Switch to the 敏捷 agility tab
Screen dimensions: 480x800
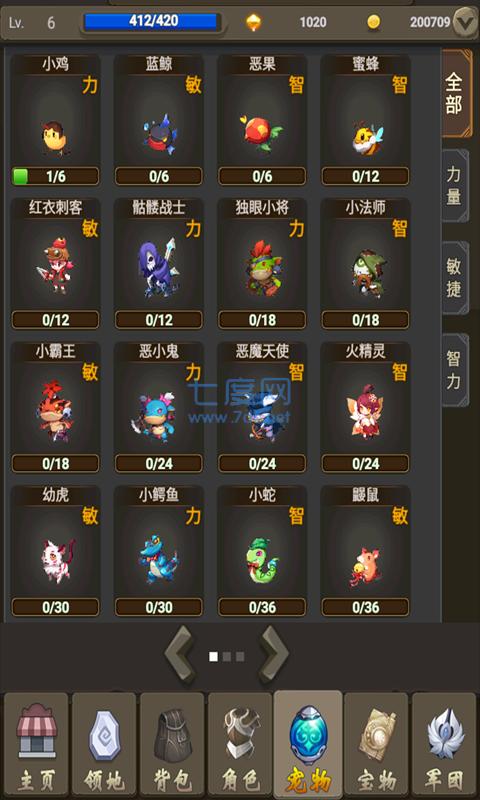[x=454, y=278]
